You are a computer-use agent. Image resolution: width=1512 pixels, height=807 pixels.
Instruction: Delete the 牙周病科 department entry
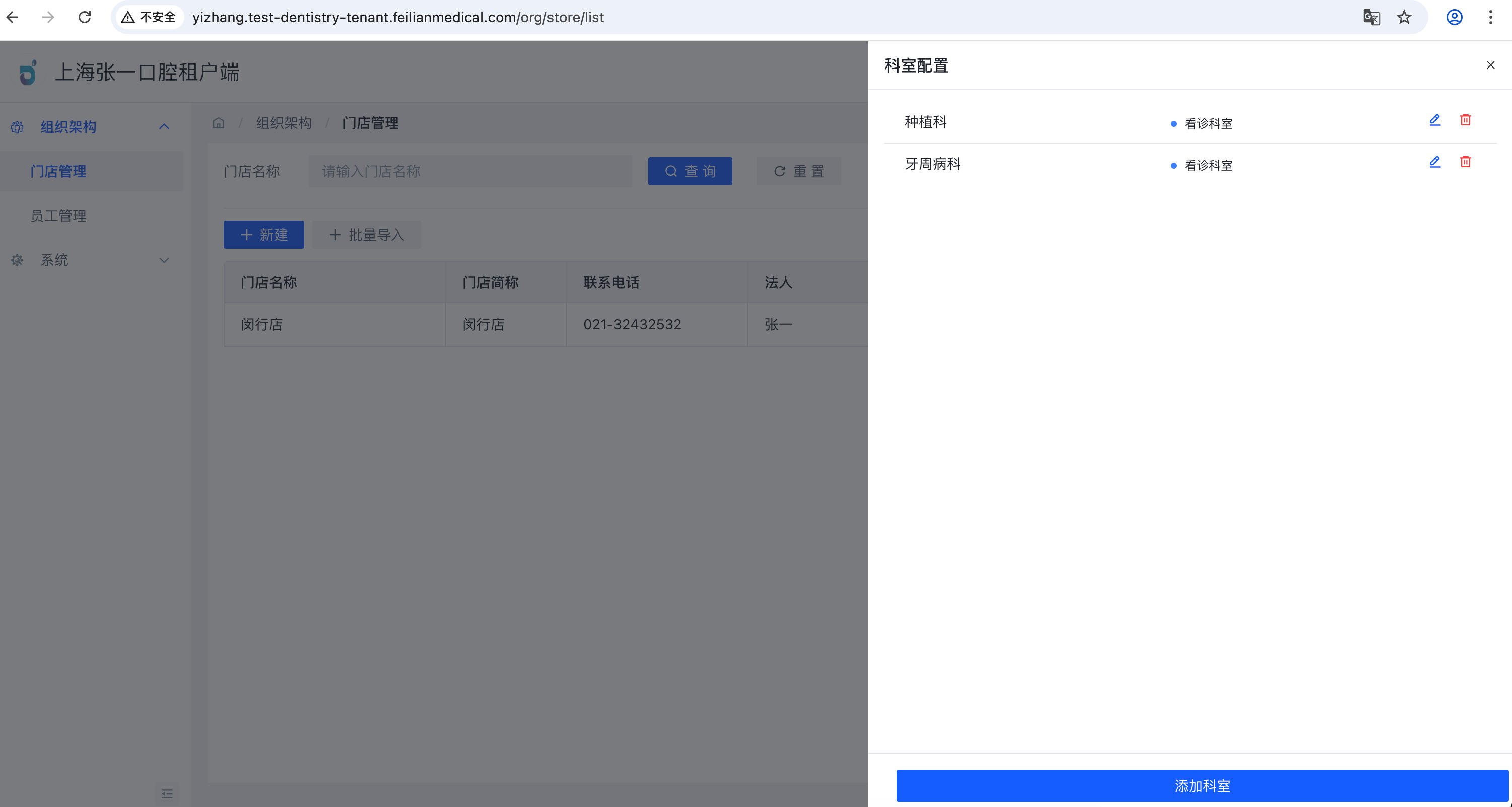1465,162
